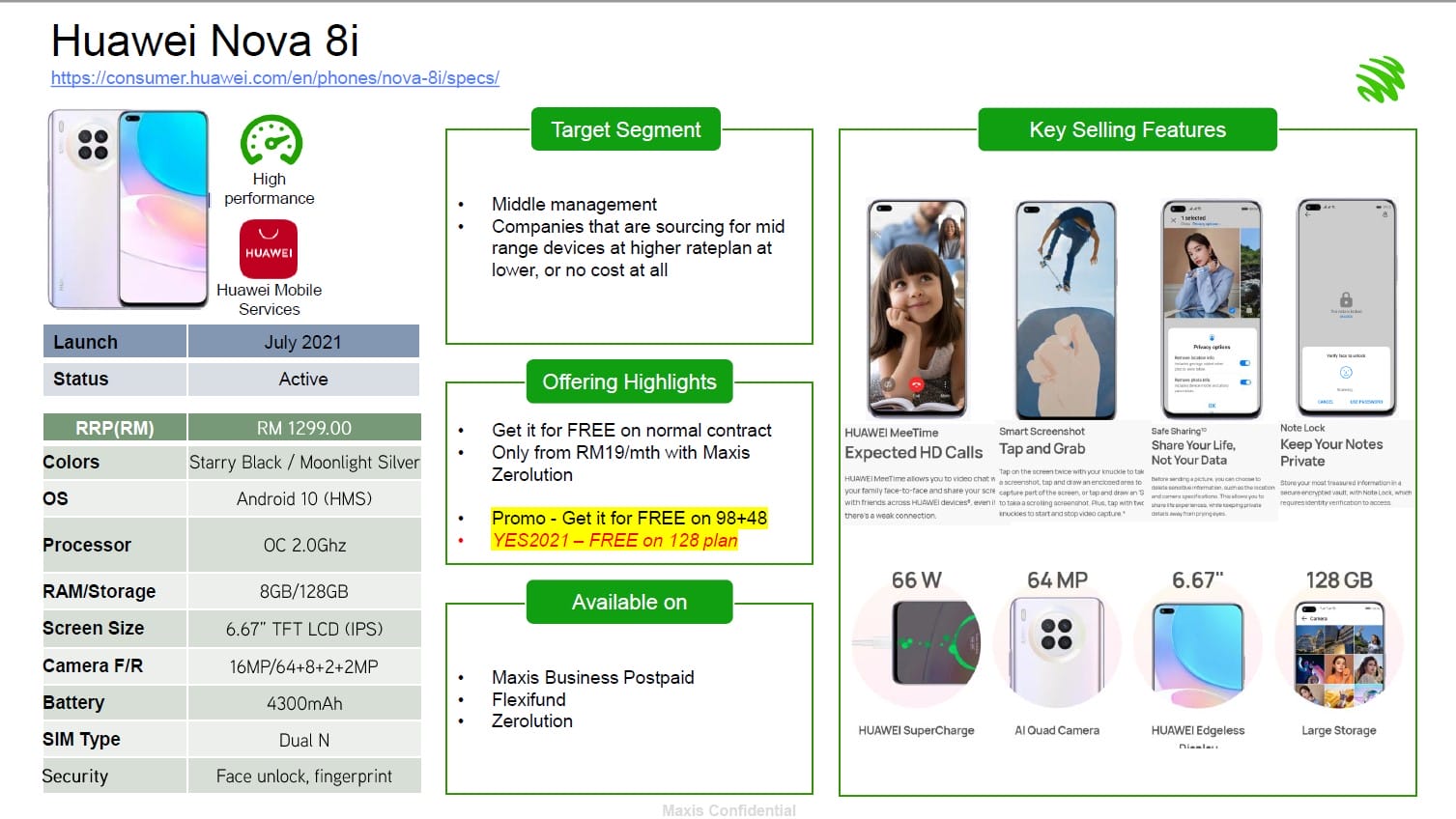Click the Available on header
The image size is (1456, 819).
click(x=629, y=602)
